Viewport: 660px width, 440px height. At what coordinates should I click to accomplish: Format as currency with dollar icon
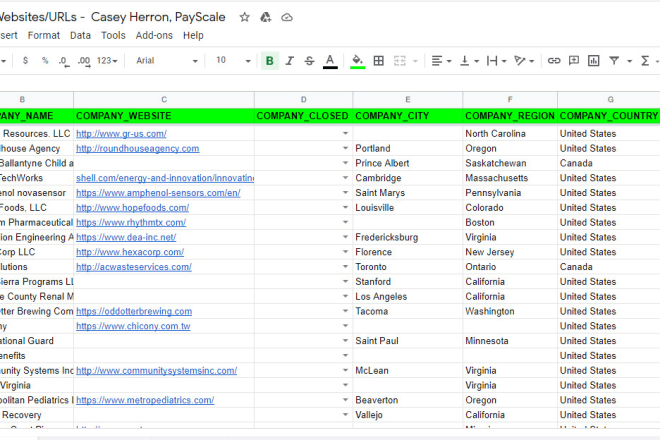pos(25,61)
